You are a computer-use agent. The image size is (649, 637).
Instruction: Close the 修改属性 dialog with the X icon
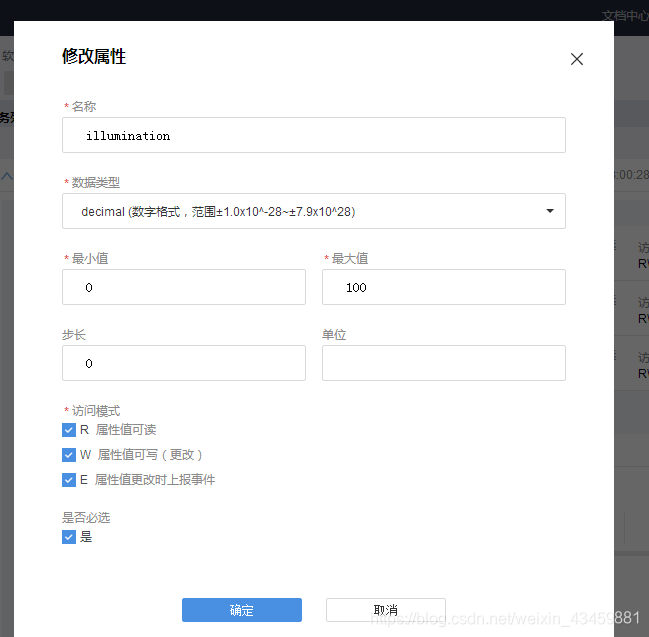(577, 59)
